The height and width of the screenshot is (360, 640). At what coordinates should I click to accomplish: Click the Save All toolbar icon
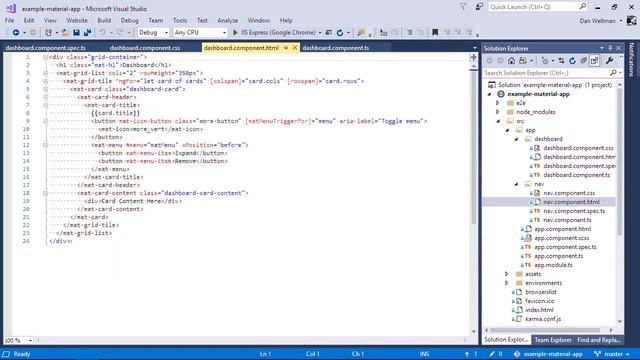pyautogui.click(x=87, y=33)
